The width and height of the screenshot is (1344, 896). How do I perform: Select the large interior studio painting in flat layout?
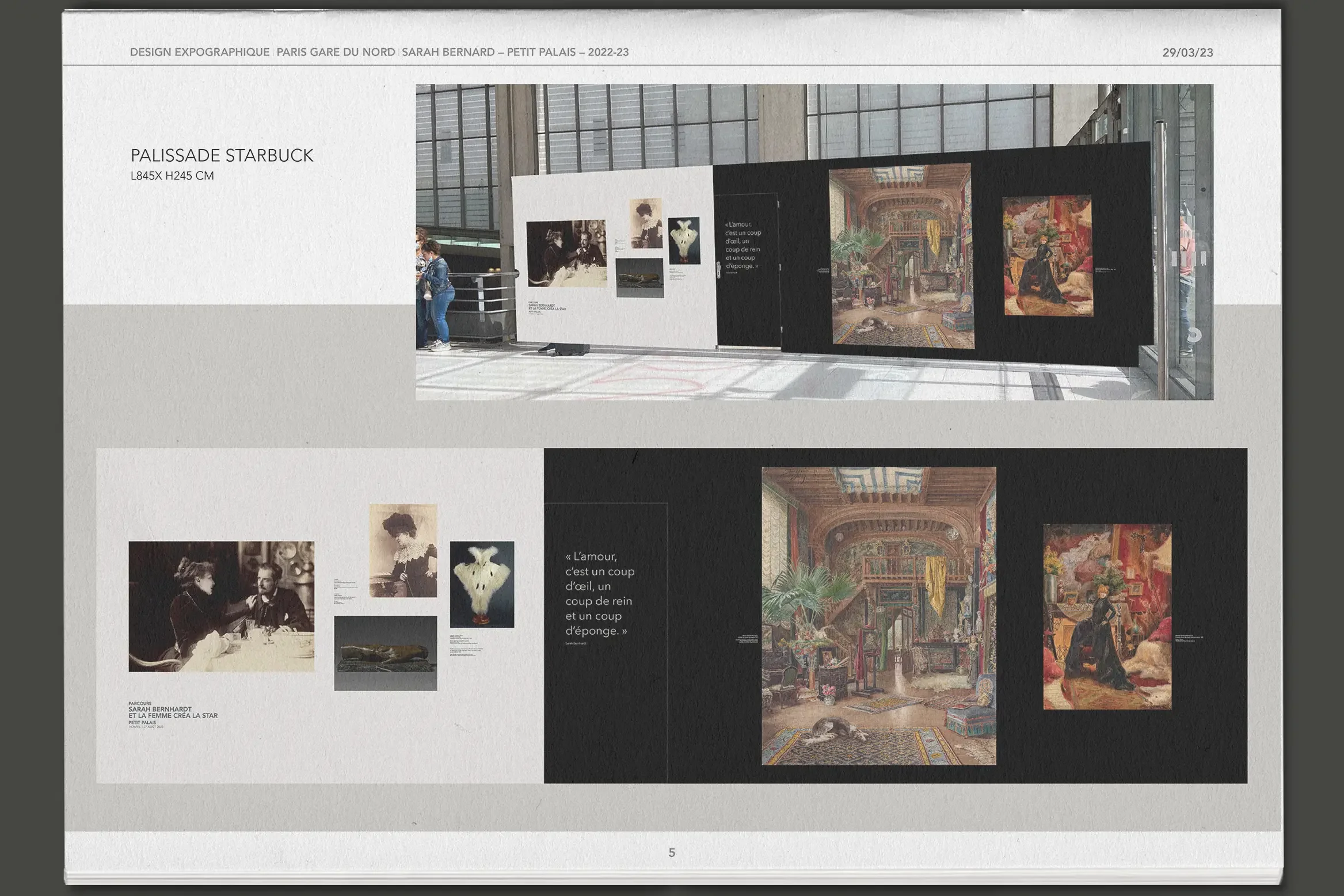[x=879, y=616]
